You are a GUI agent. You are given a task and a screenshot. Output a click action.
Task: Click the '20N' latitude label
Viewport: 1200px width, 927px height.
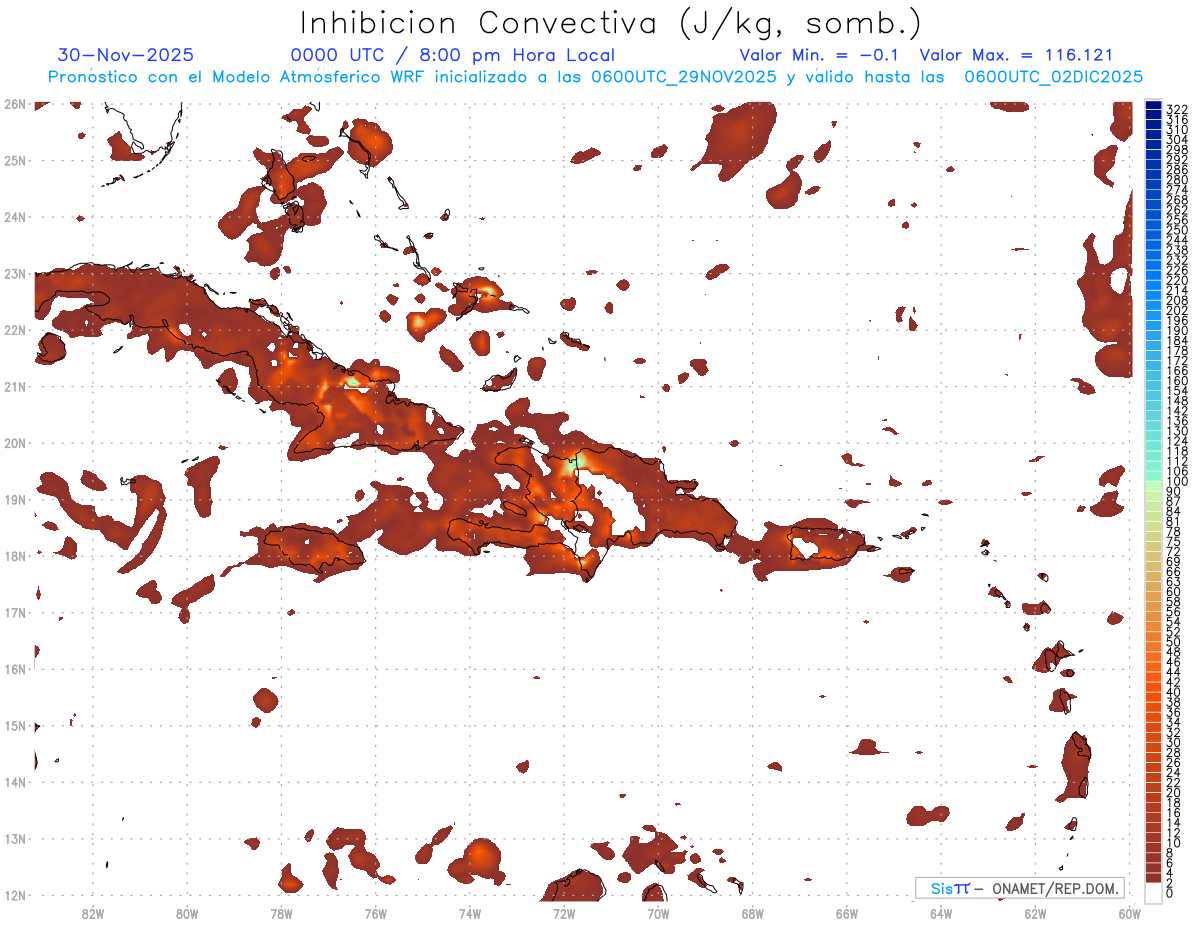pyautogui.click(x=14, y=442)
